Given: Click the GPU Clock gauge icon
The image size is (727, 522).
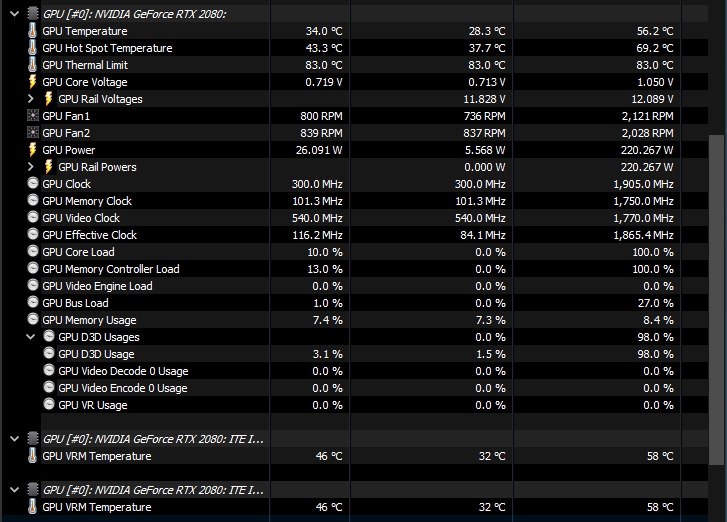Looking at the screenshot, I should [x=33, y=183].
